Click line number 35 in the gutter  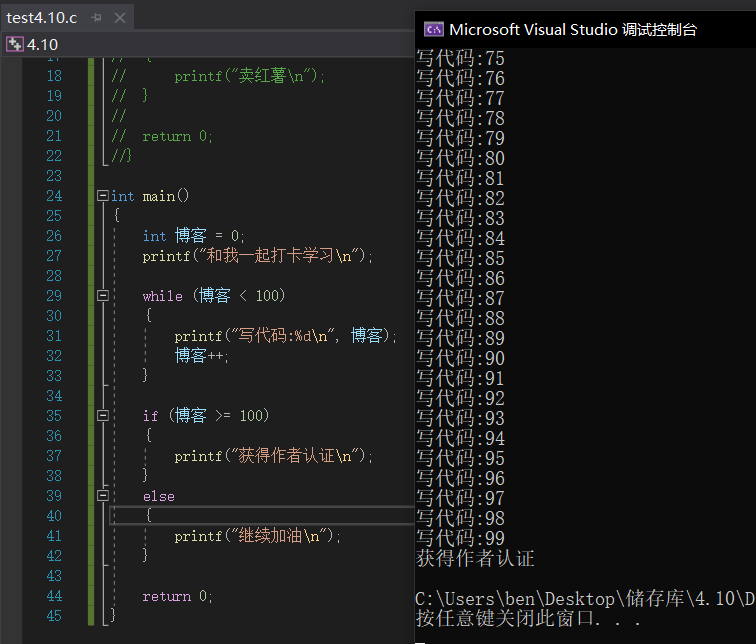tap(54, 416)
